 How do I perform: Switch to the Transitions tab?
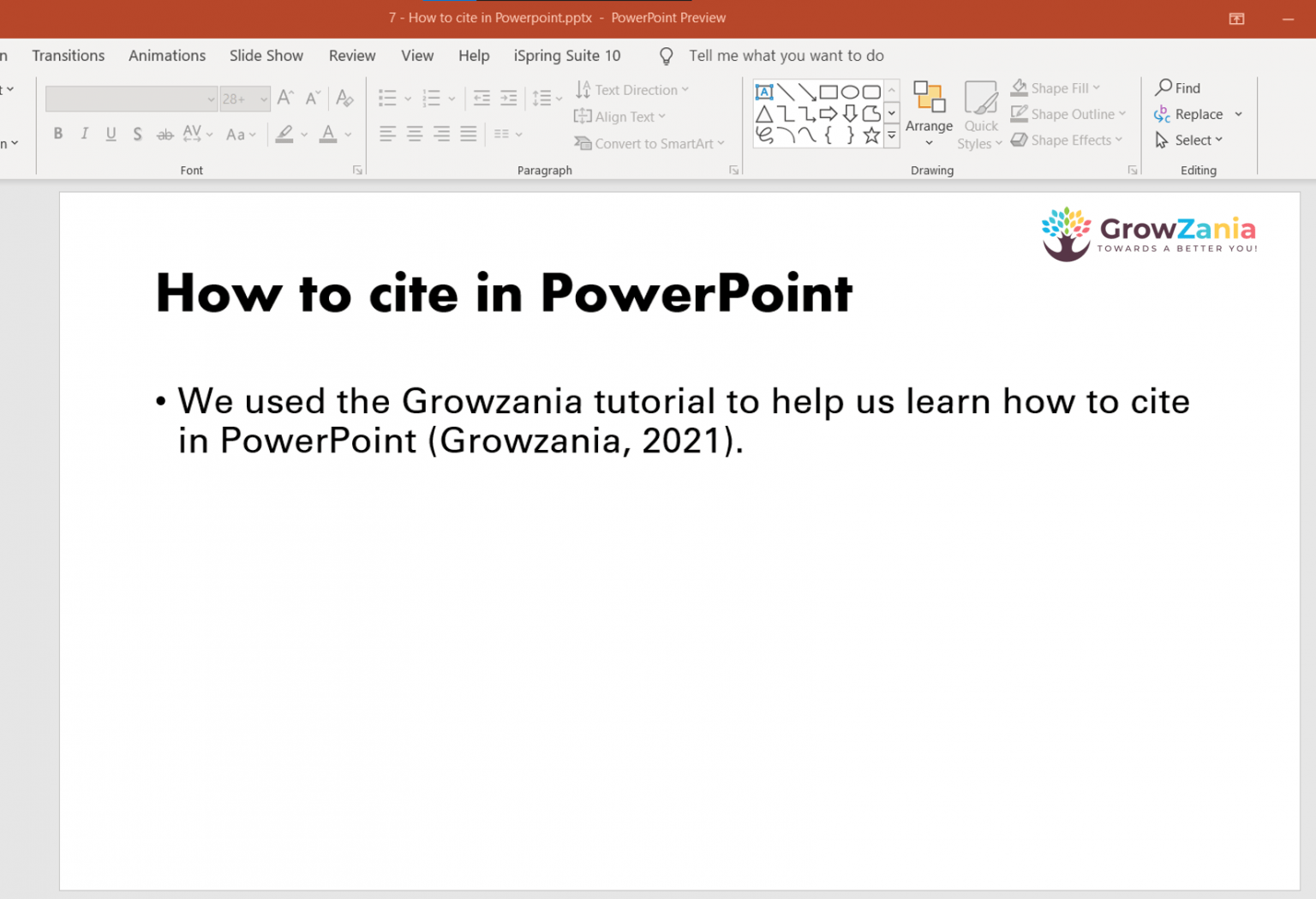pyautogui.click(x=68, y=55)
